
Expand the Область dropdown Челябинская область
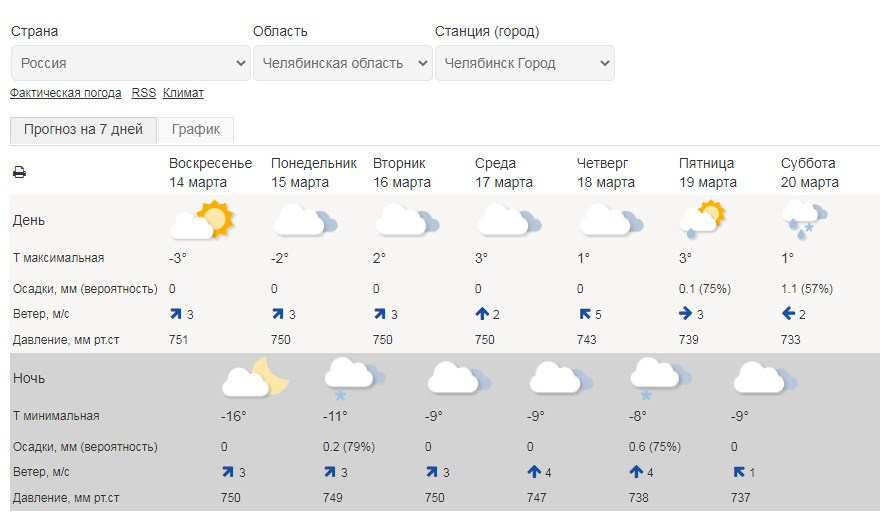[343, 63]
